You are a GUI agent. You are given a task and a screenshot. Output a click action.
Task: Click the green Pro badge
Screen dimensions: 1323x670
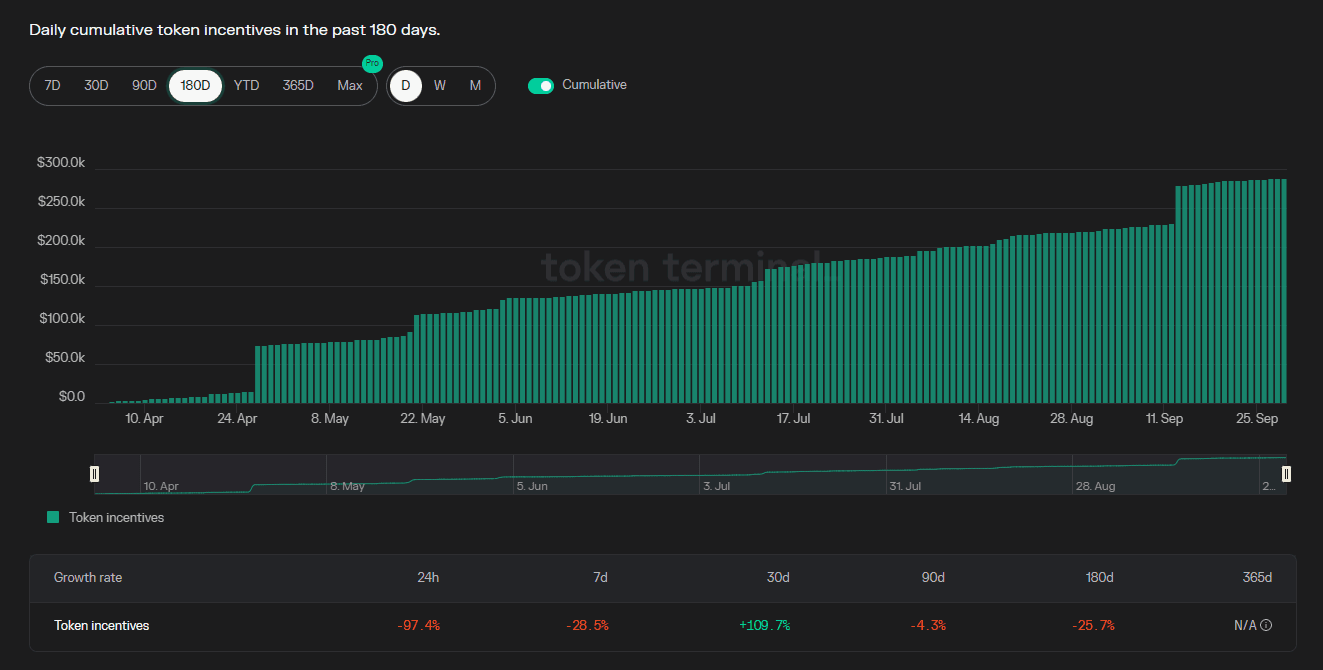coord(372,63)
